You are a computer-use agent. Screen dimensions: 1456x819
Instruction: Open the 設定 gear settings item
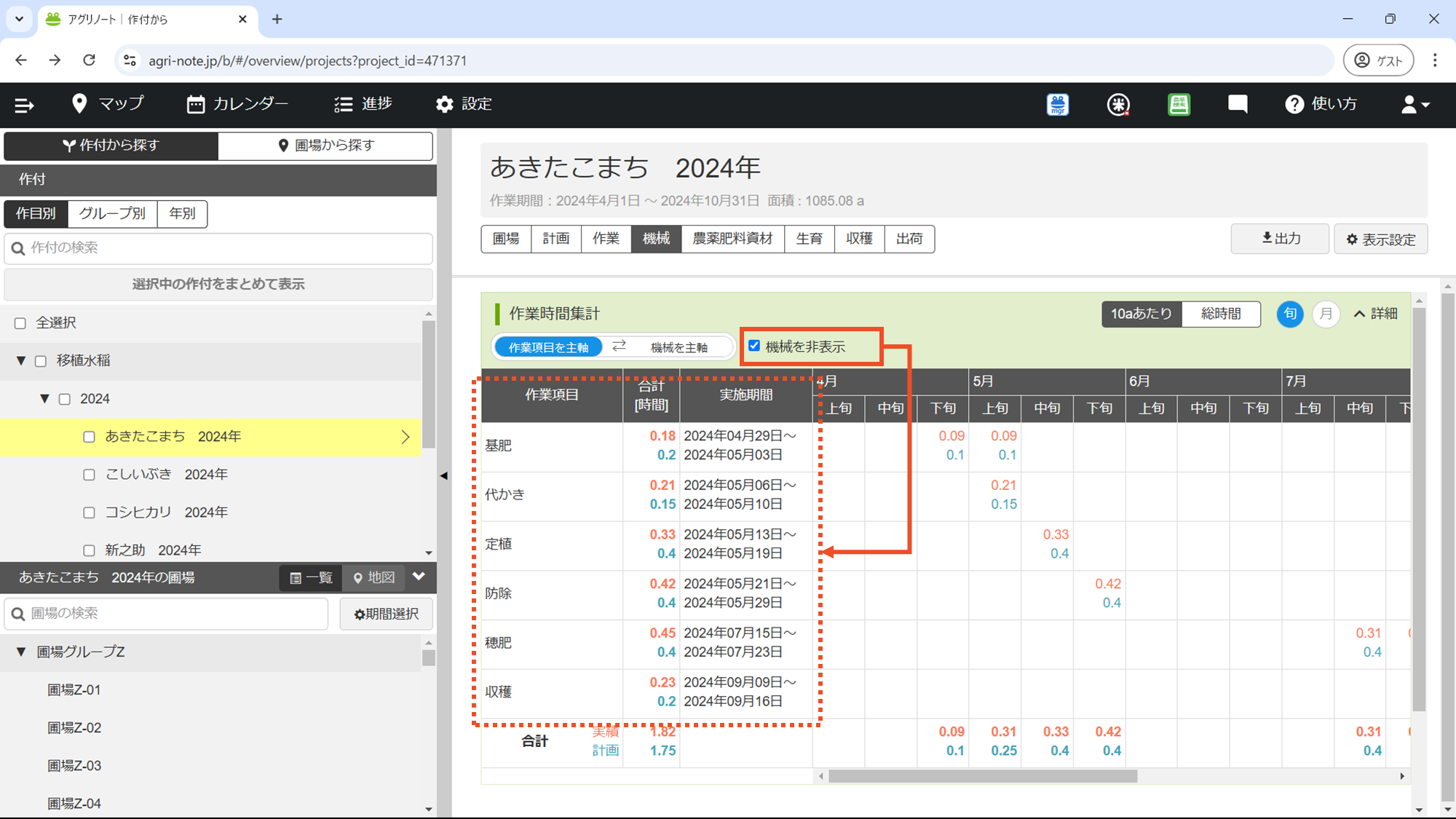[x=464, y=104]
